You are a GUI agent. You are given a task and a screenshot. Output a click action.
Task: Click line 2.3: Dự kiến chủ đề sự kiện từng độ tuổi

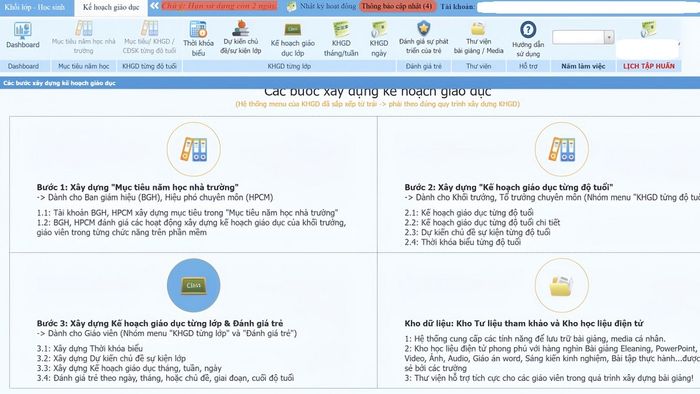[477, 232]
